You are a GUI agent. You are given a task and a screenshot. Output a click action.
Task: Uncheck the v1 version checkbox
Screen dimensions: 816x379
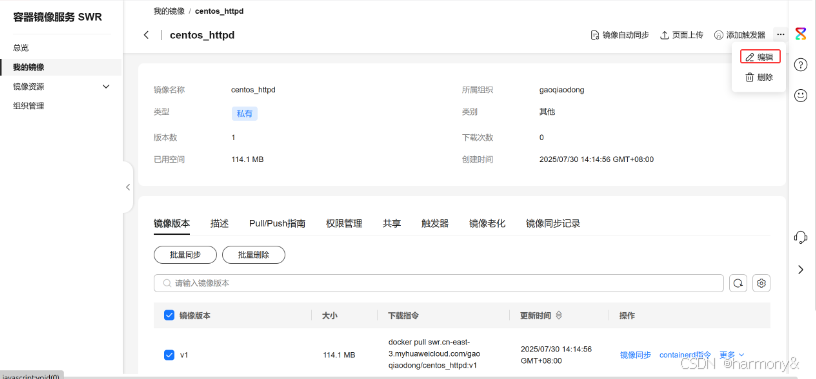click(x=169, y=355)
